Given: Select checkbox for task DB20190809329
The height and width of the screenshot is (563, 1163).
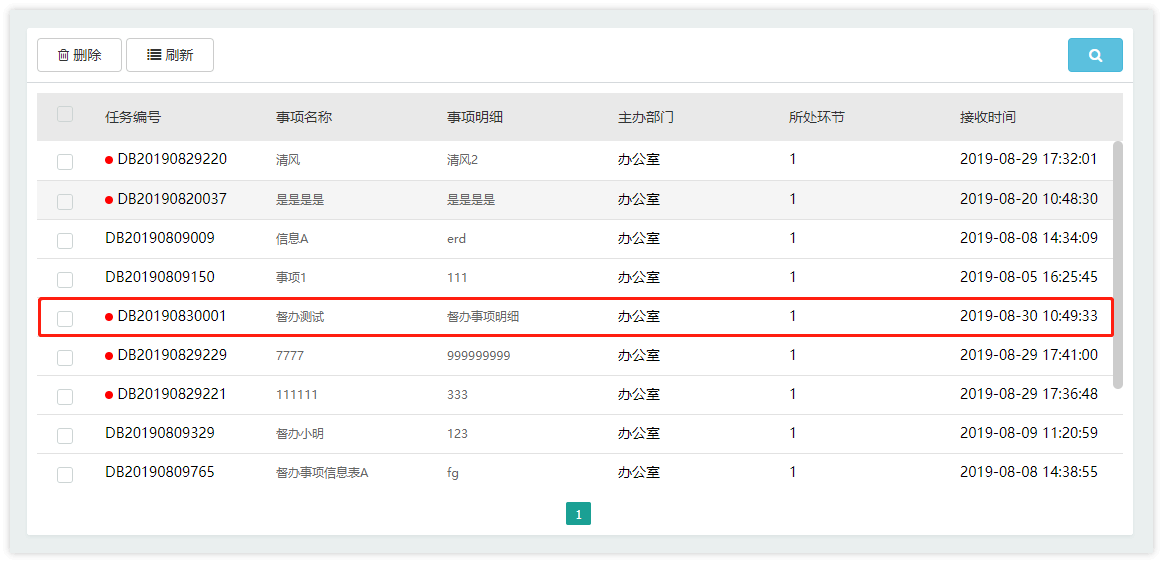Looking at the screenshot, I should click(65, 435).
